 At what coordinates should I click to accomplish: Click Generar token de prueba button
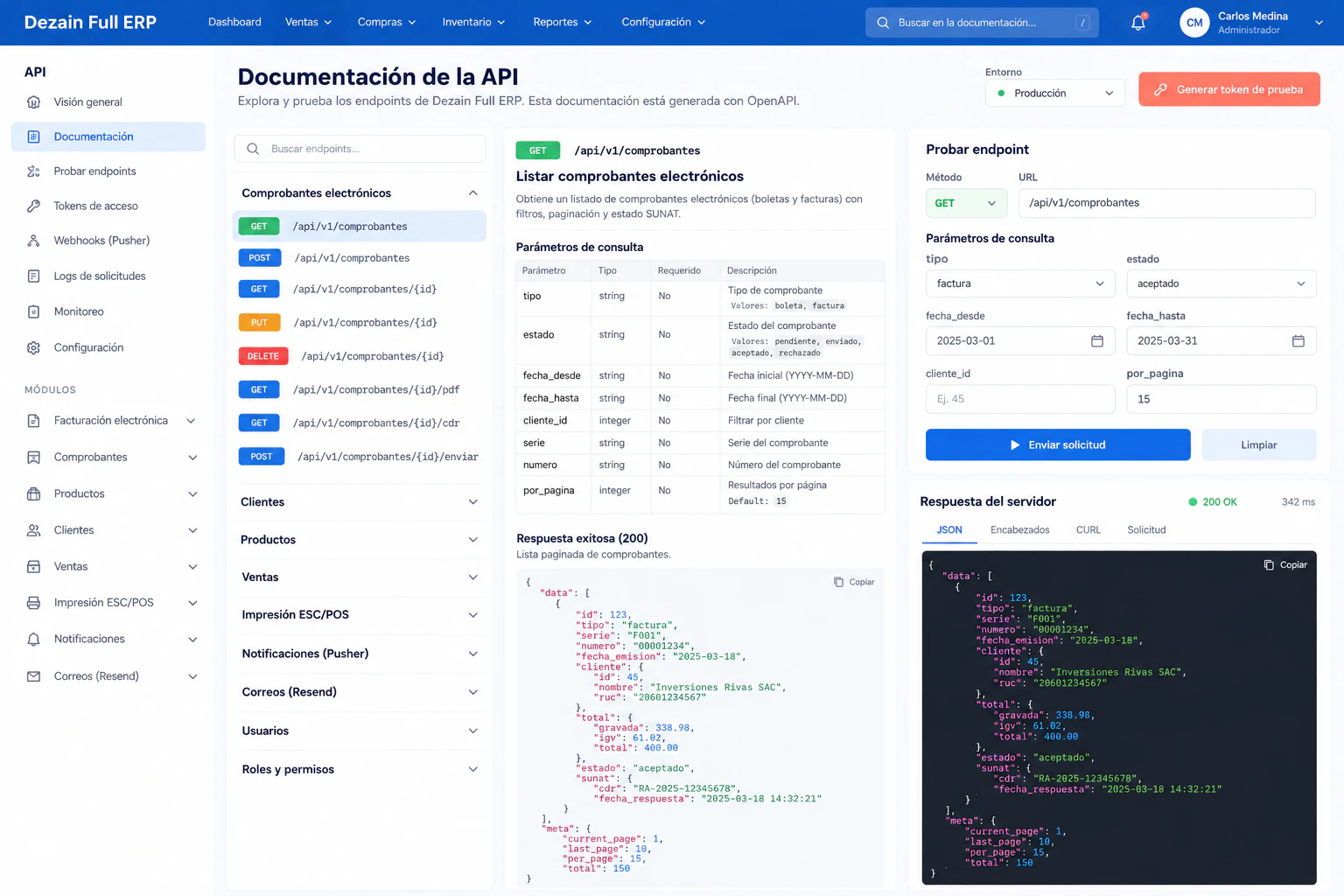coord(1229,89)
